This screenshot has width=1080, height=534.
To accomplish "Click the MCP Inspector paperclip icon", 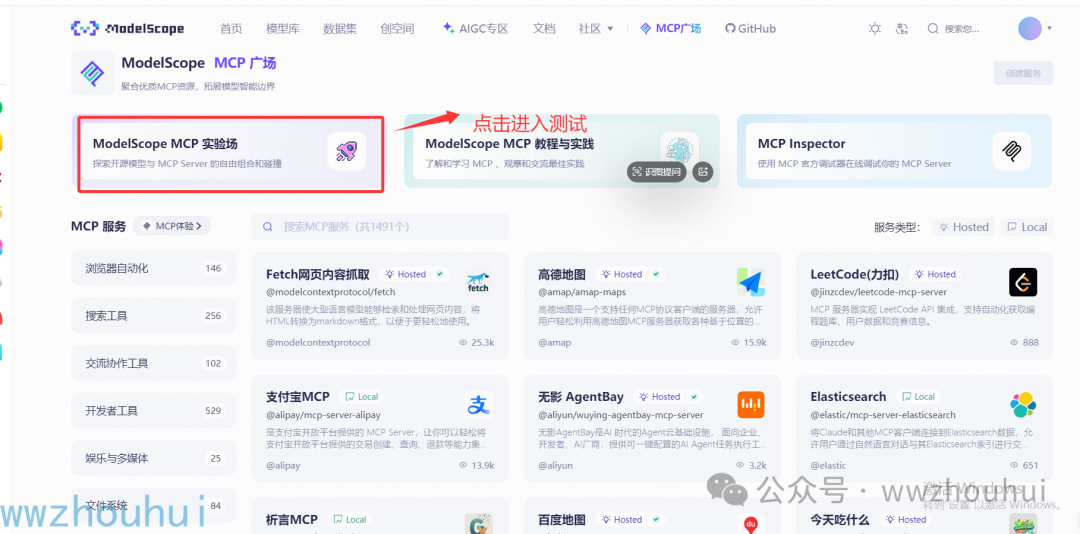I will click(x=1012, y=151).
